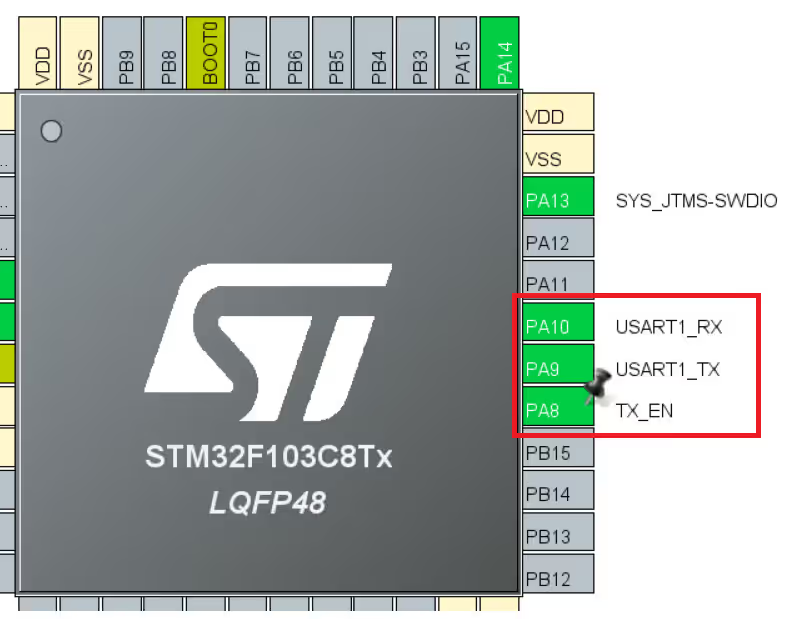The width and height of the screenshot is (793, 619).
Task: Click pin PB5
Action: pos(332,53)
